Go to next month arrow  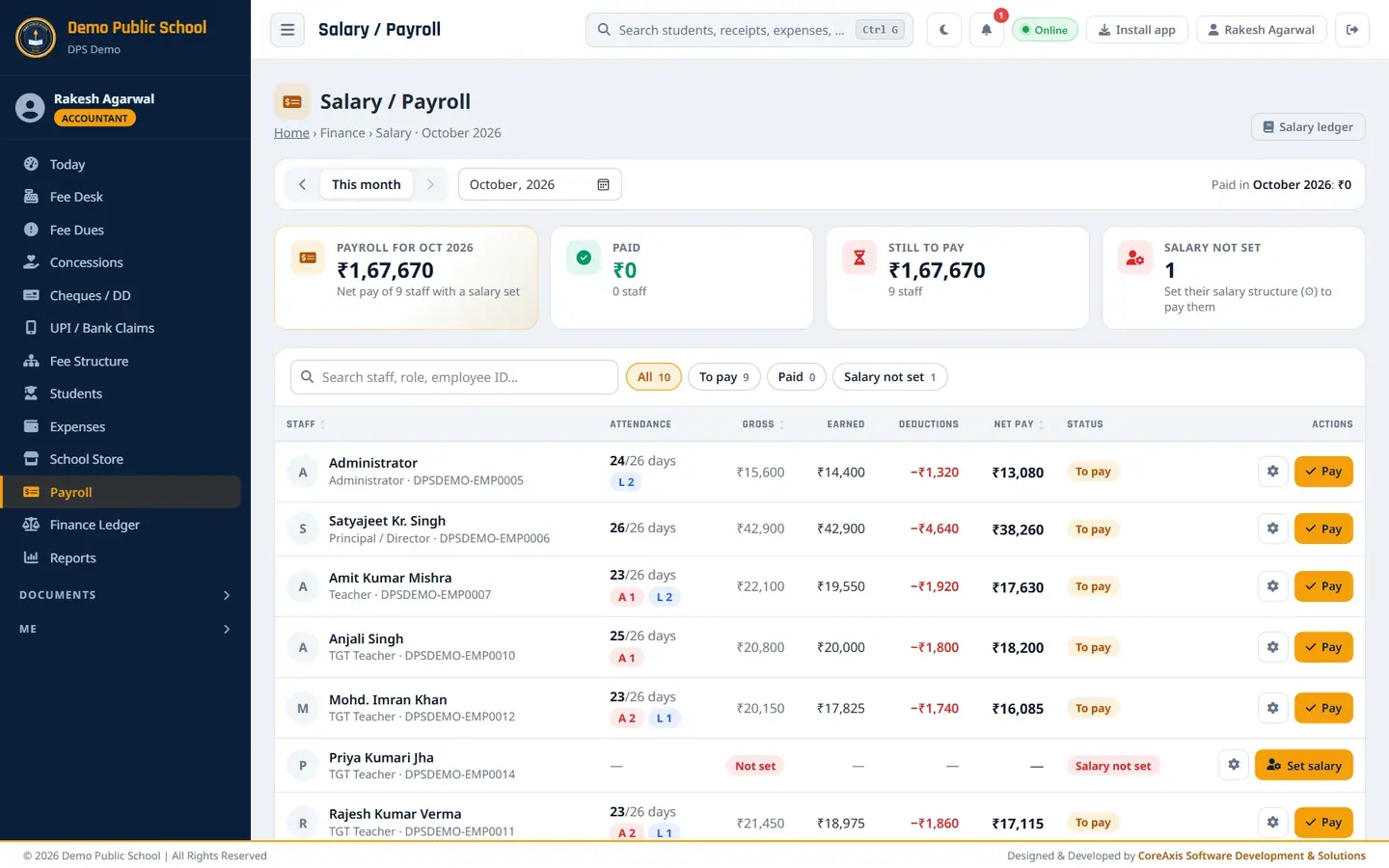(x=430, y=184)
